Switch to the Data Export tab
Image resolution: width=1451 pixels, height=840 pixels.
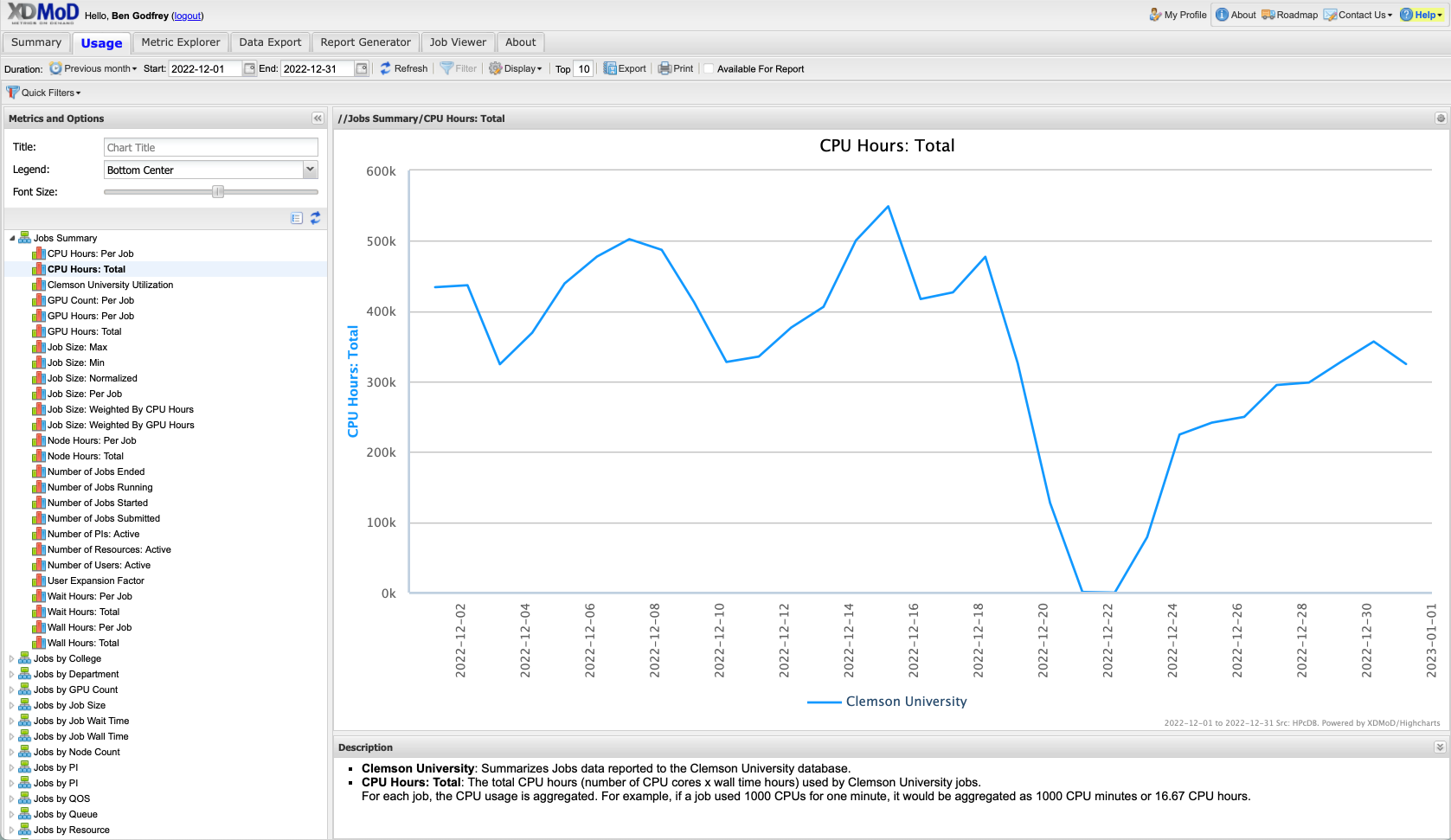point(270,42)
